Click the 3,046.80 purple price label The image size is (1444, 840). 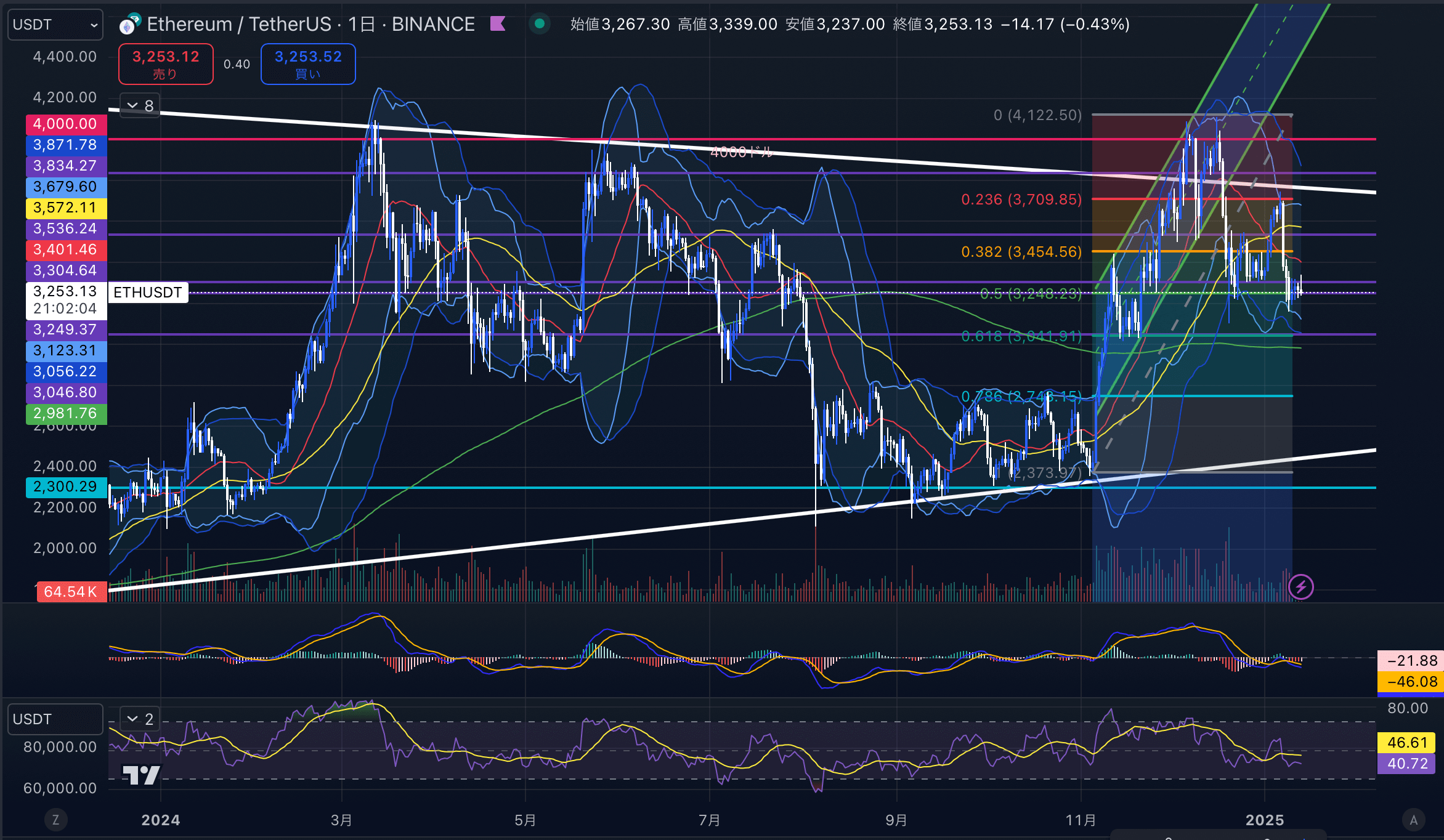[66, 392]
